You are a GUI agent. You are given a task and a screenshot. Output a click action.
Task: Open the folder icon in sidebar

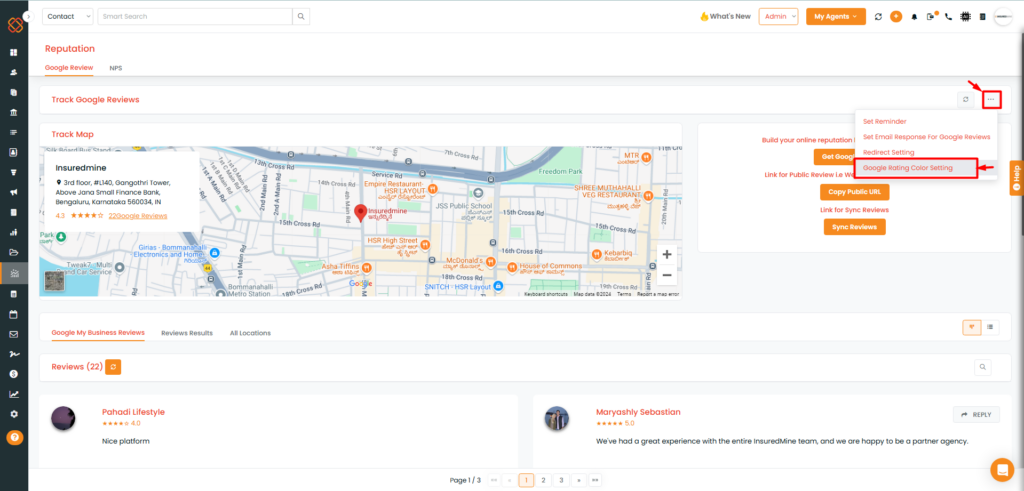14,253
